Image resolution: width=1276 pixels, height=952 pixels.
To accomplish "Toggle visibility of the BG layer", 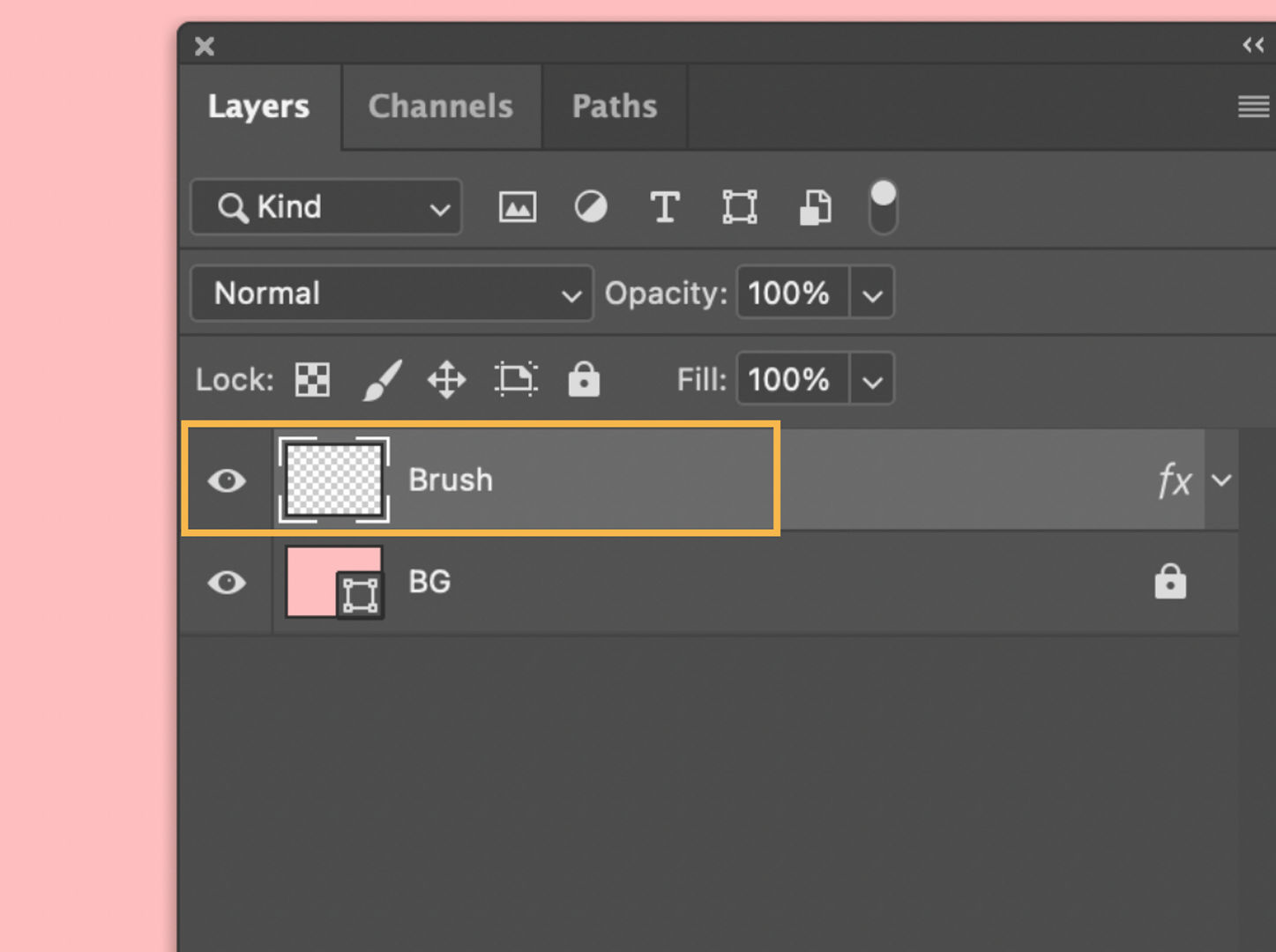I will pos(227,582).
